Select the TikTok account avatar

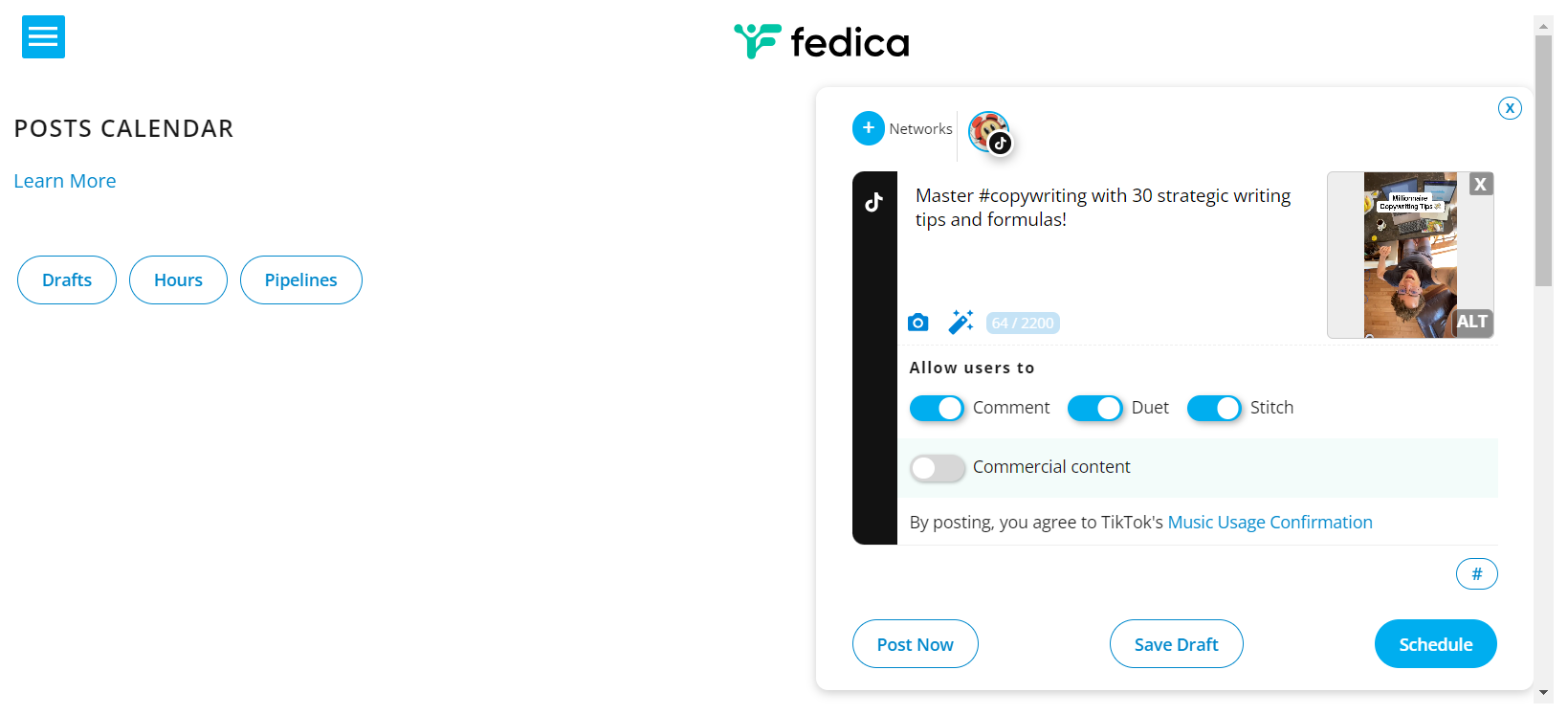click(x=988, y=131)
